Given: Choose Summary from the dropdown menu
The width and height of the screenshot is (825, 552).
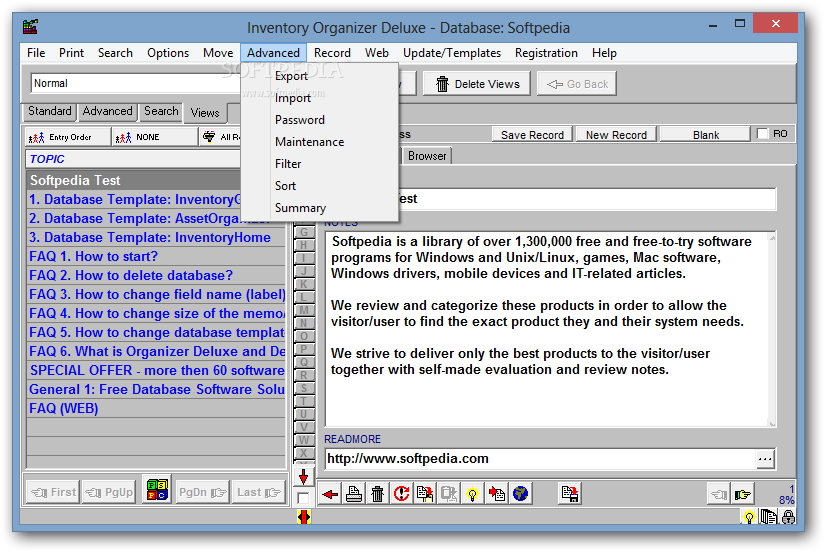Looking at the screenshot, I should pyautogui.click(x=300, y=208).
